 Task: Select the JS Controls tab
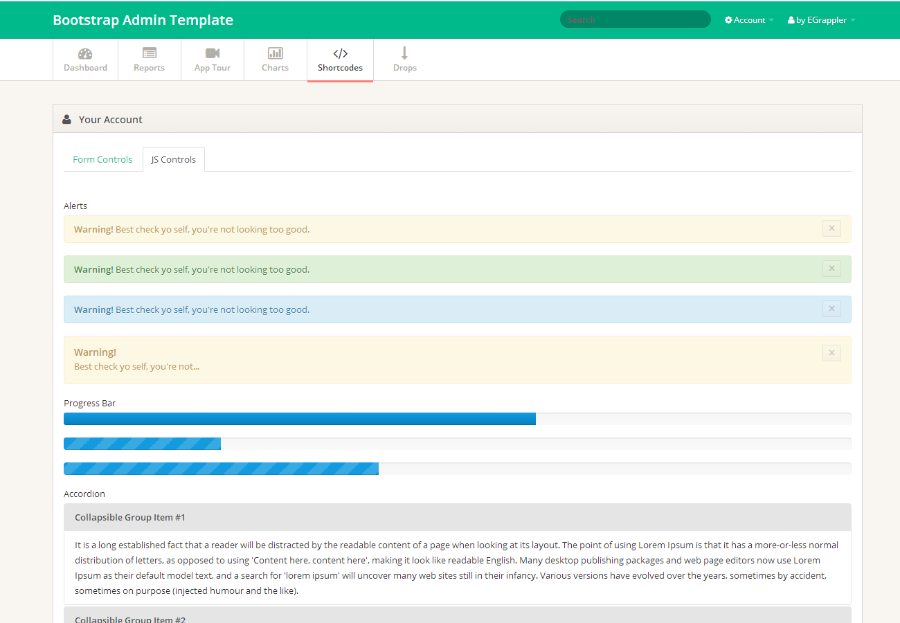coord(173,160)
